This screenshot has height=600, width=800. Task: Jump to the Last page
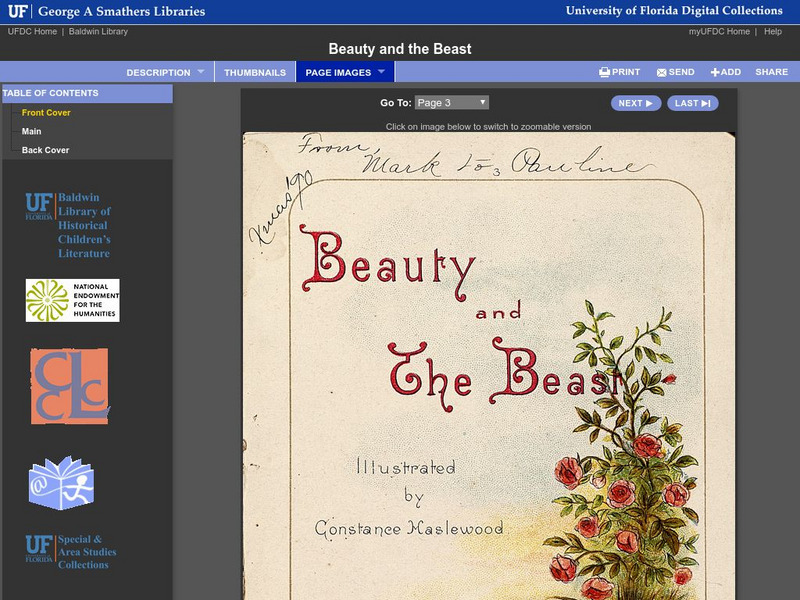click(692, 103)
